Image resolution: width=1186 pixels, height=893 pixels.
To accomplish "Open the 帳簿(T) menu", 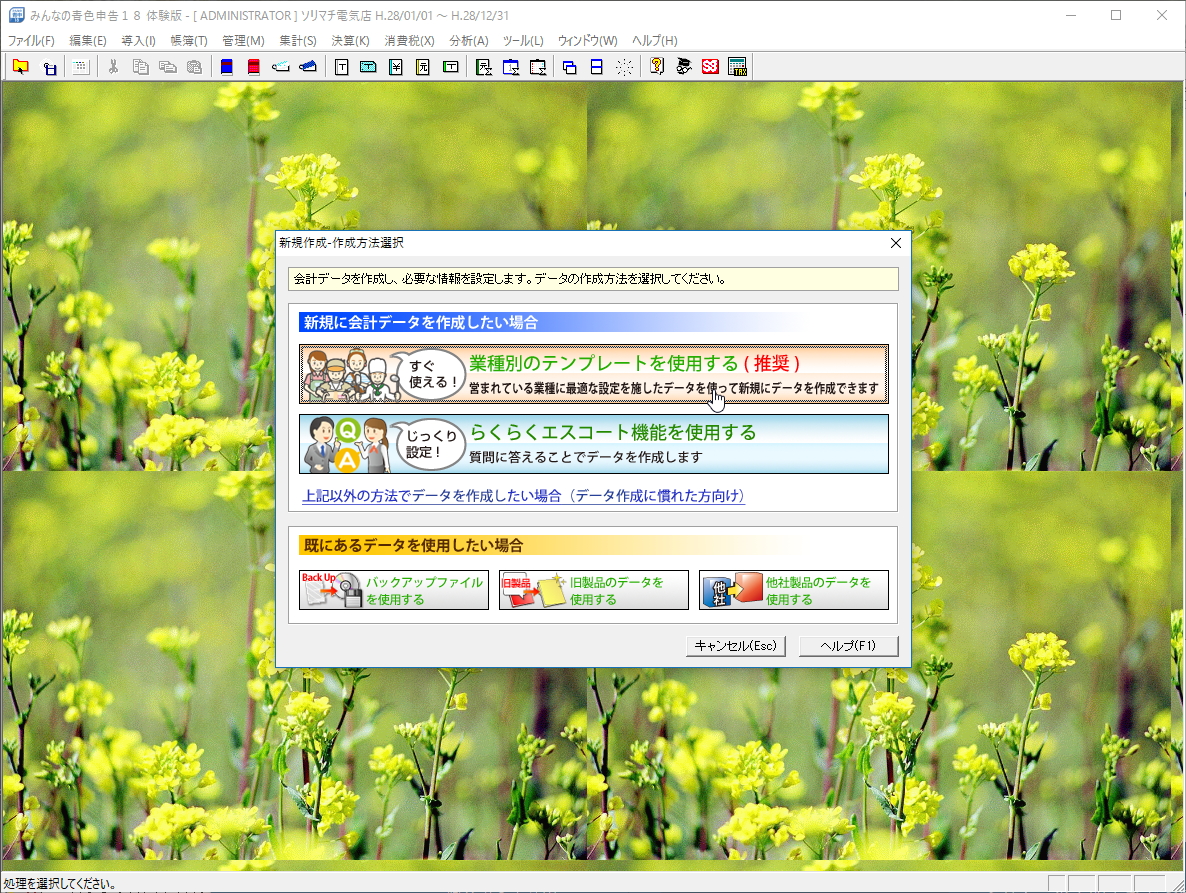I will coord(189,41).
